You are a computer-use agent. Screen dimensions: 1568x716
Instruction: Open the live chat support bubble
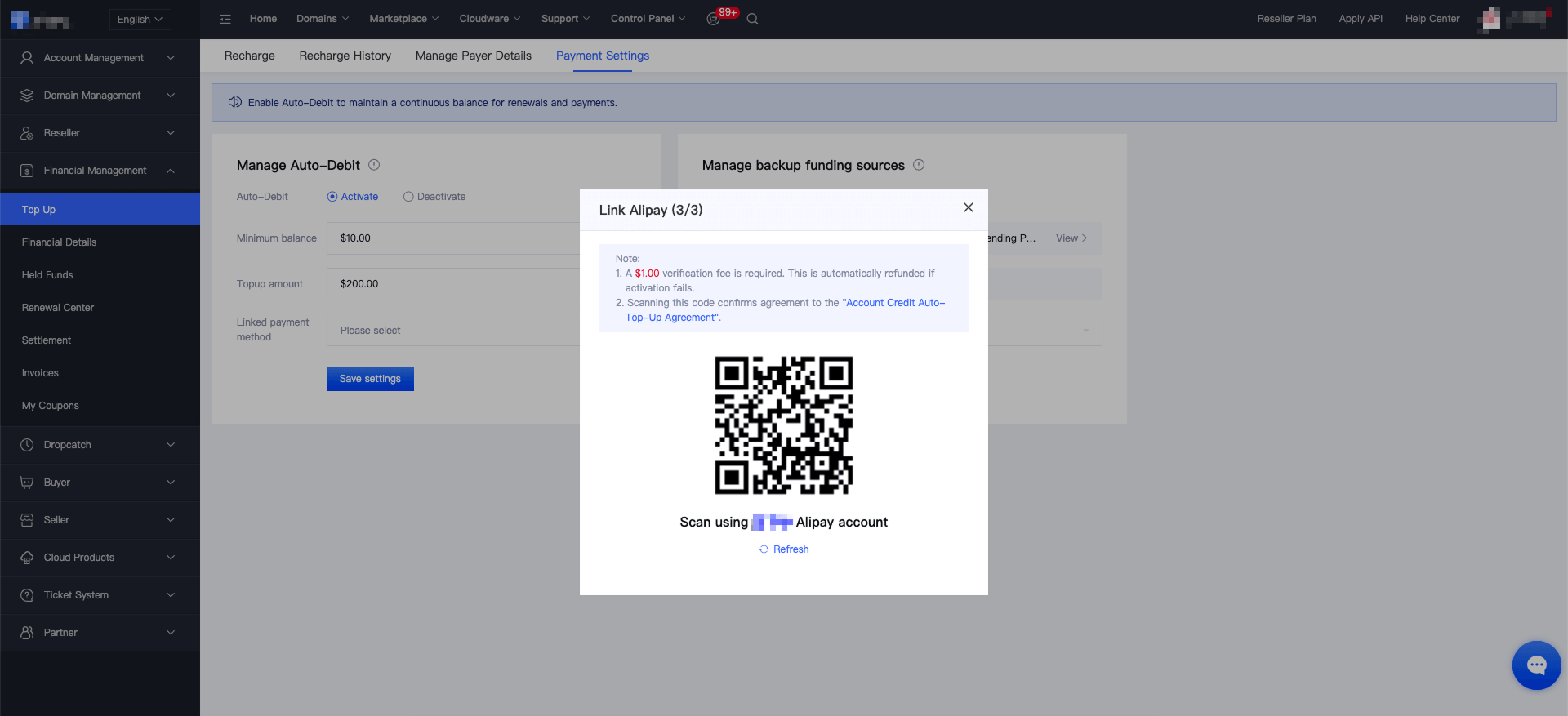[1536, 665]
